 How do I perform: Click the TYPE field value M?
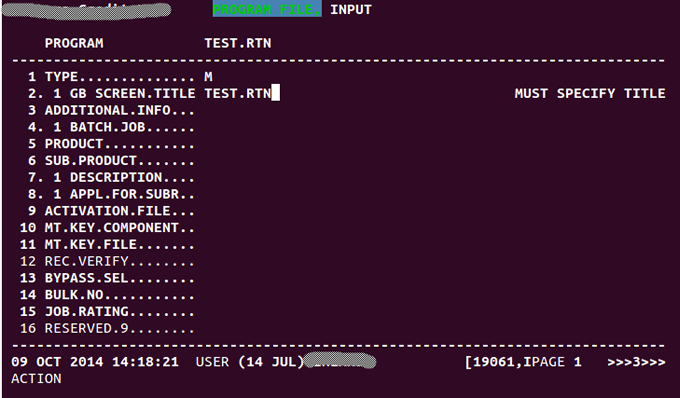point(208,77)
